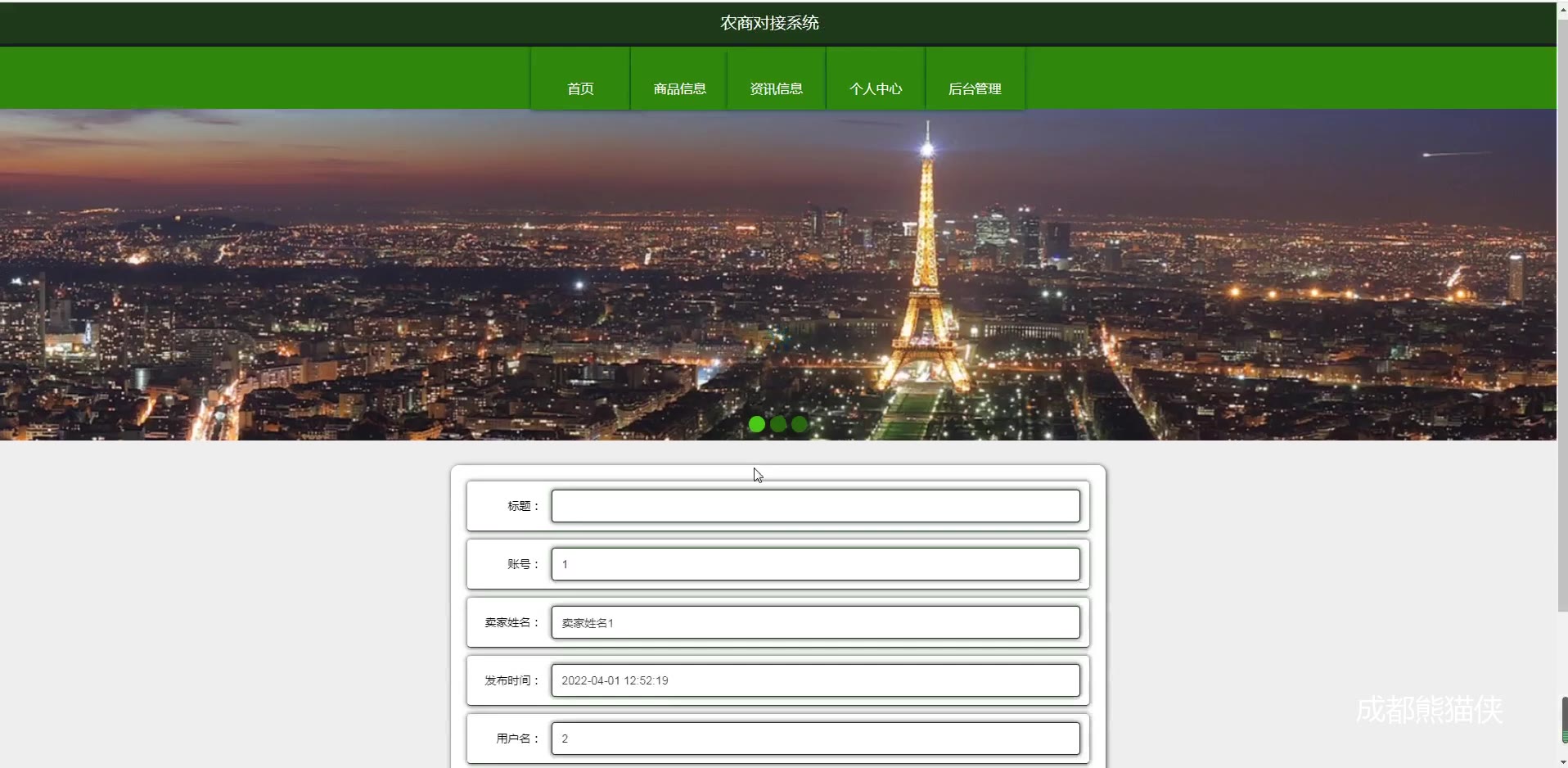
Task: Open the 首页 navigation tab
Action: pyautogui.click(x=580, y=79)
